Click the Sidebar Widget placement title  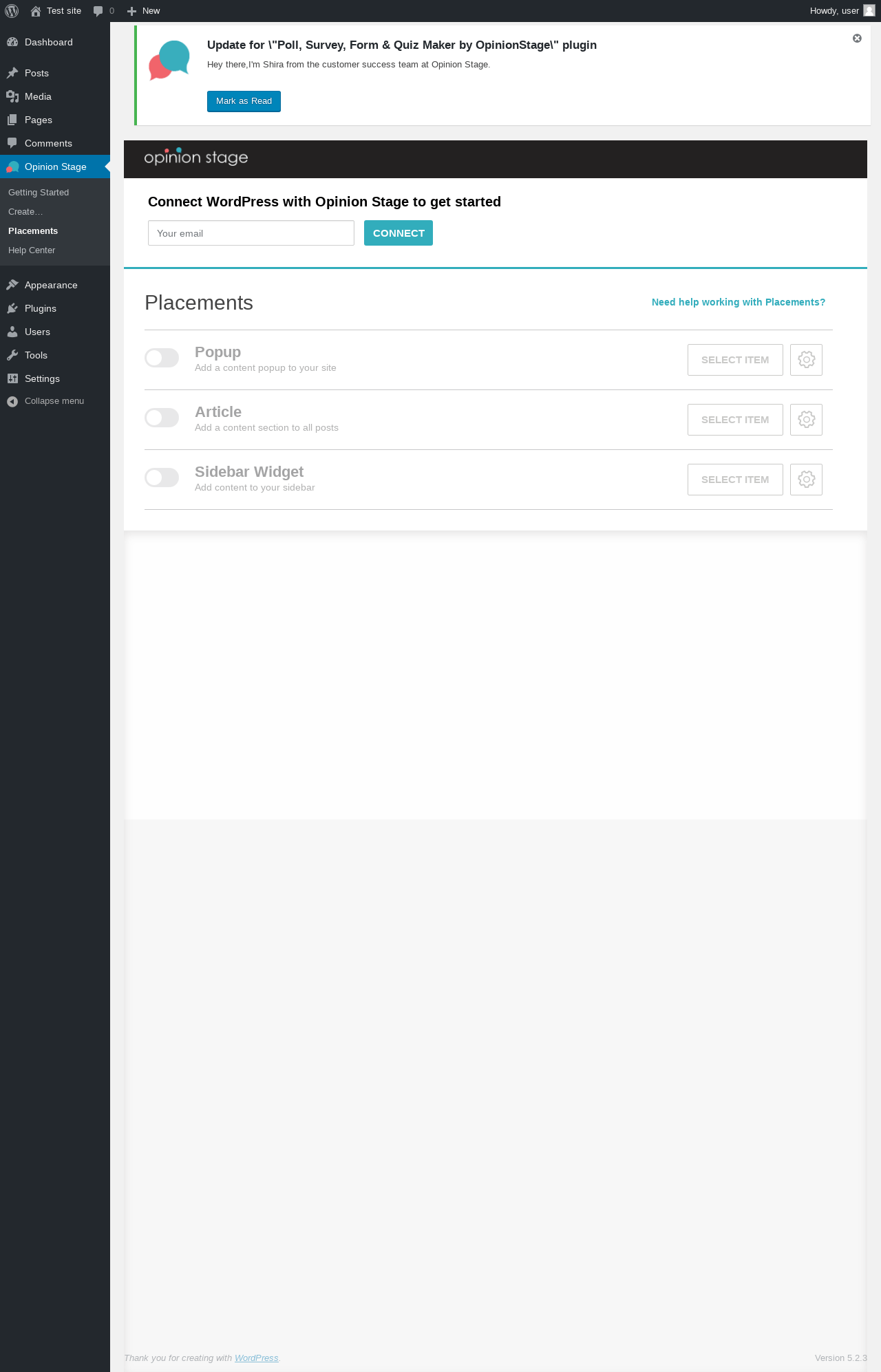(x=249, y=472)
